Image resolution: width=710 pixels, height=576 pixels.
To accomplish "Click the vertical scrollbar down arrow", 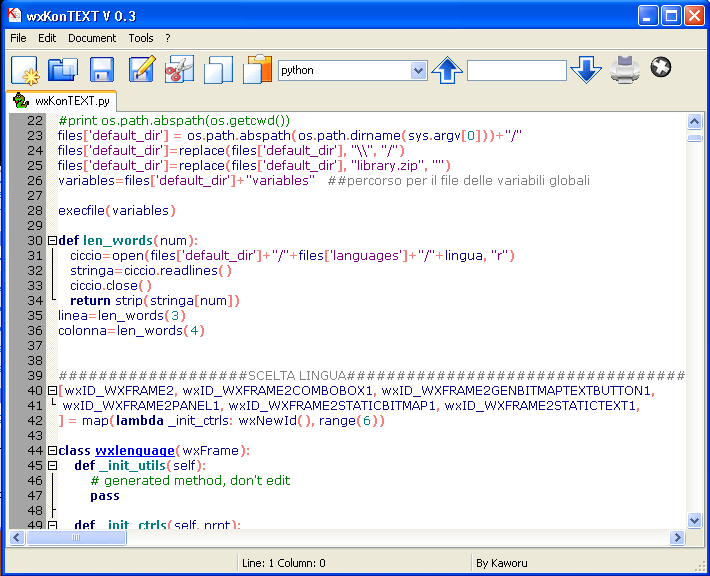I will pos(694,520).
